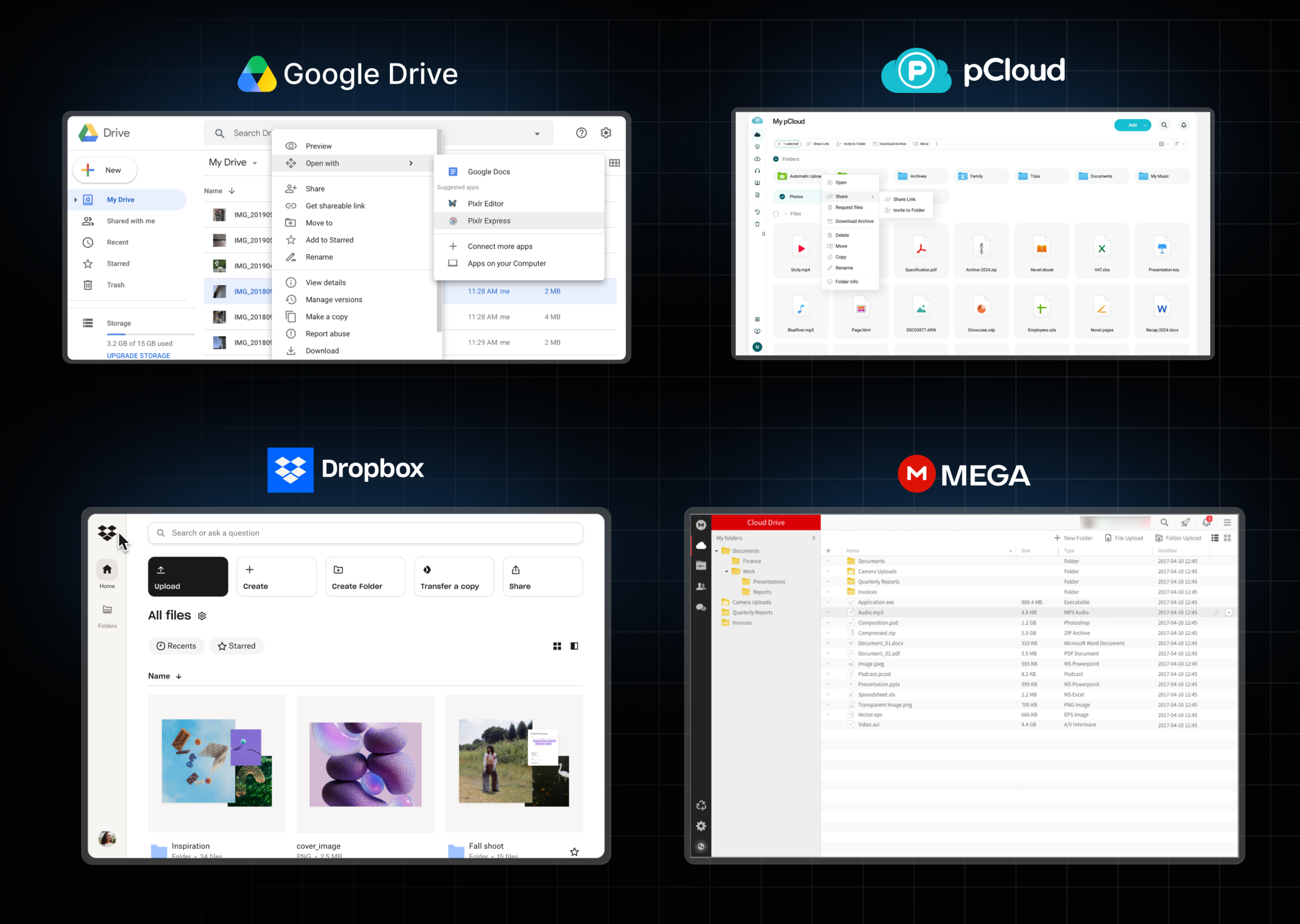Open MEGA settings gear sidebar icon
1300x924 pixels.
pos(701,826)
